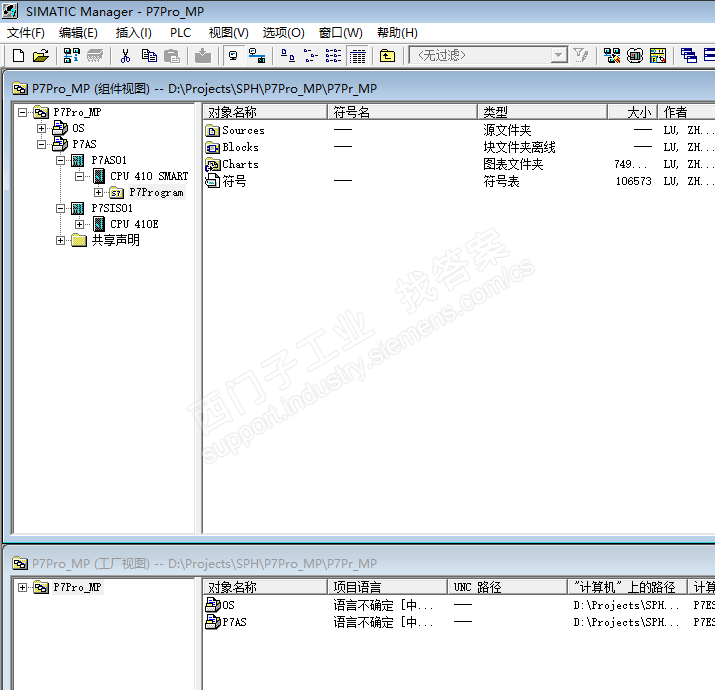Image resolution: width=715 pixels, height=690 pixels.
Task: Open the PLC menu
Action: (x=180, y=33)
